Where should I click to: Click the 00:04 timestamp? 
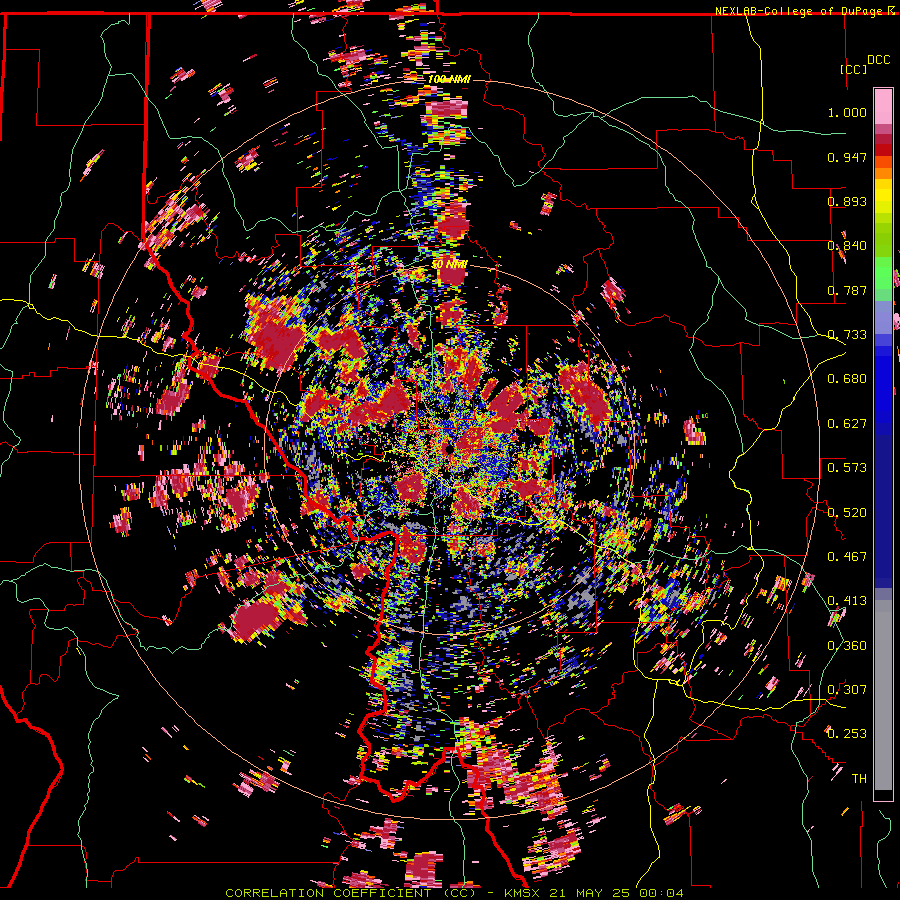pos(662,893)
